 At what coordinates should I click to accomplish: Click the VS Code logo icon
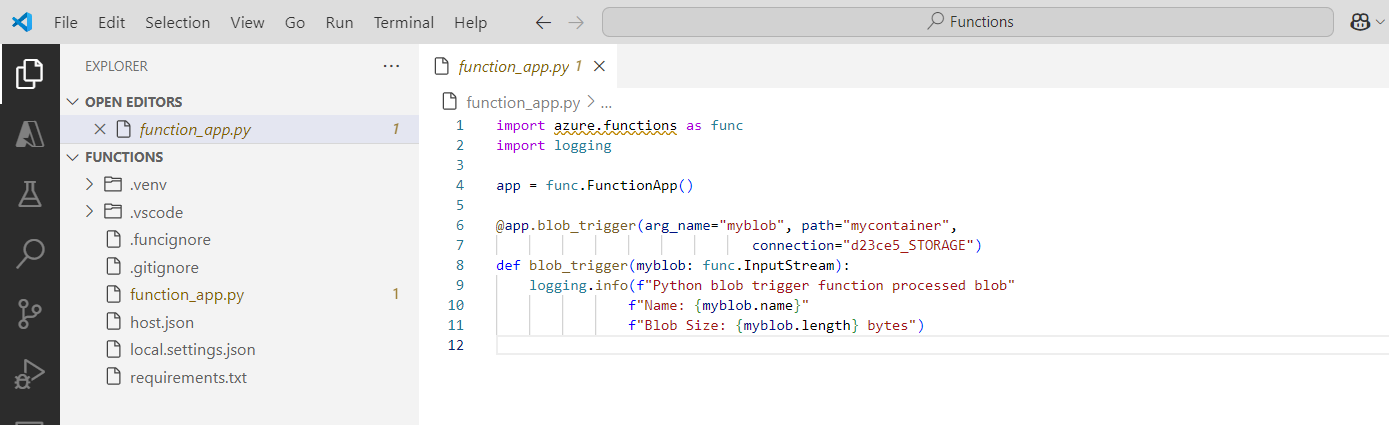[21, 22]
